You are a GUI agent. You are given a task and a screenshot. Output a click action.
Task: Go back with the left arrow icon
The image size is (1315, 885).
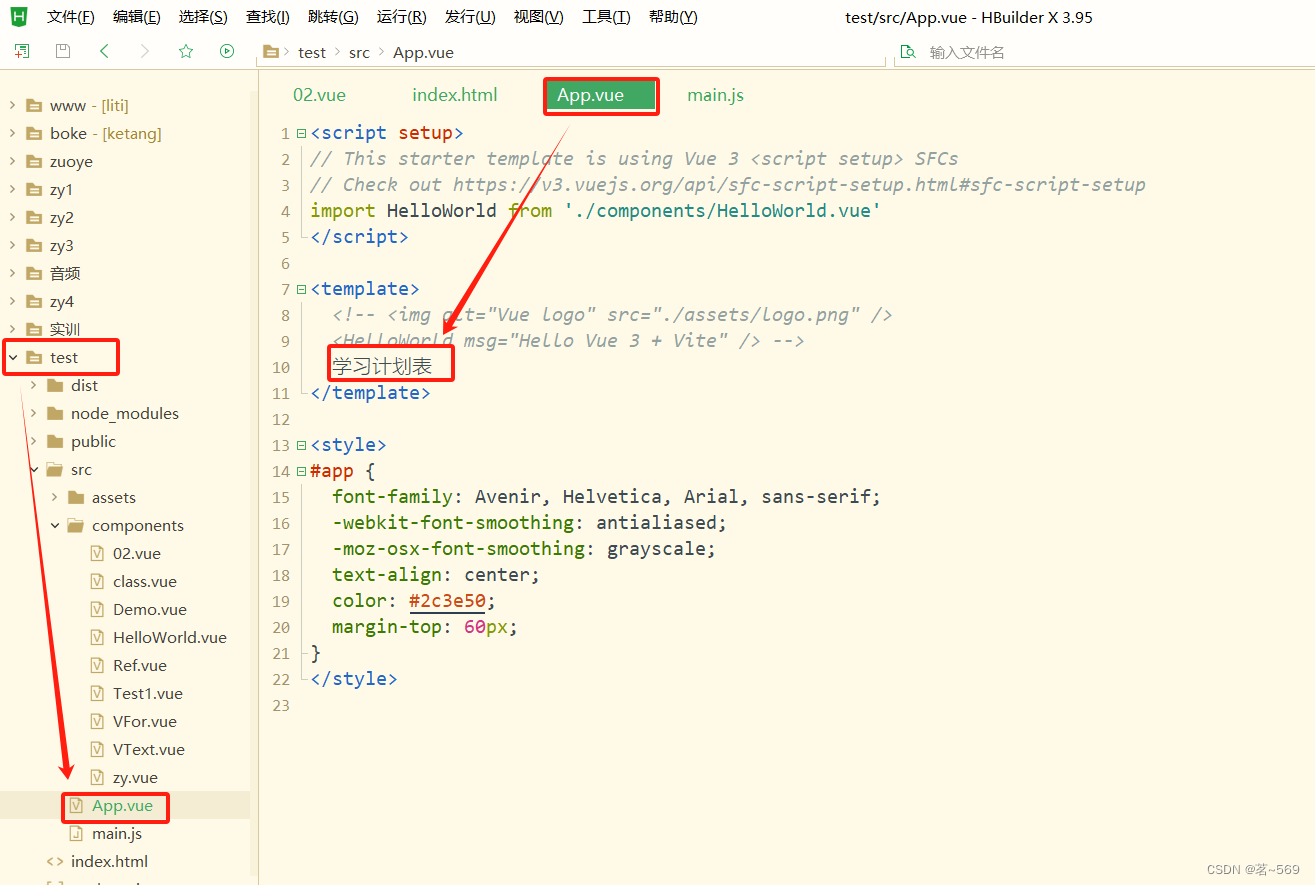pos(104,51)
